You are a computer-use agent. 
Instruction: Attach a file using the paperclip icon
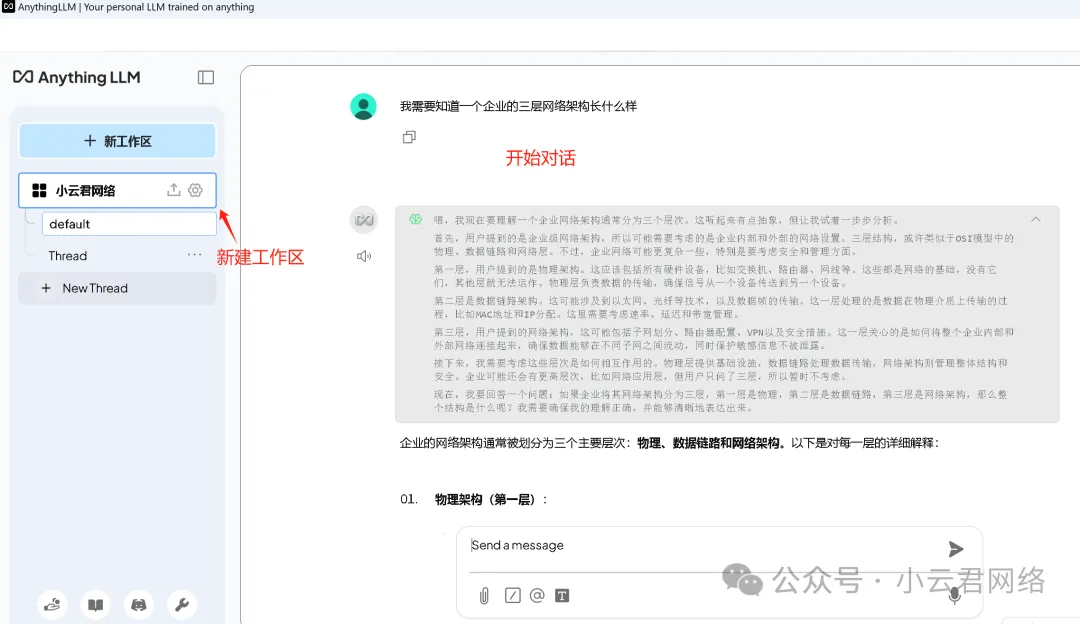pyautogui.click(x=484, y=596)
